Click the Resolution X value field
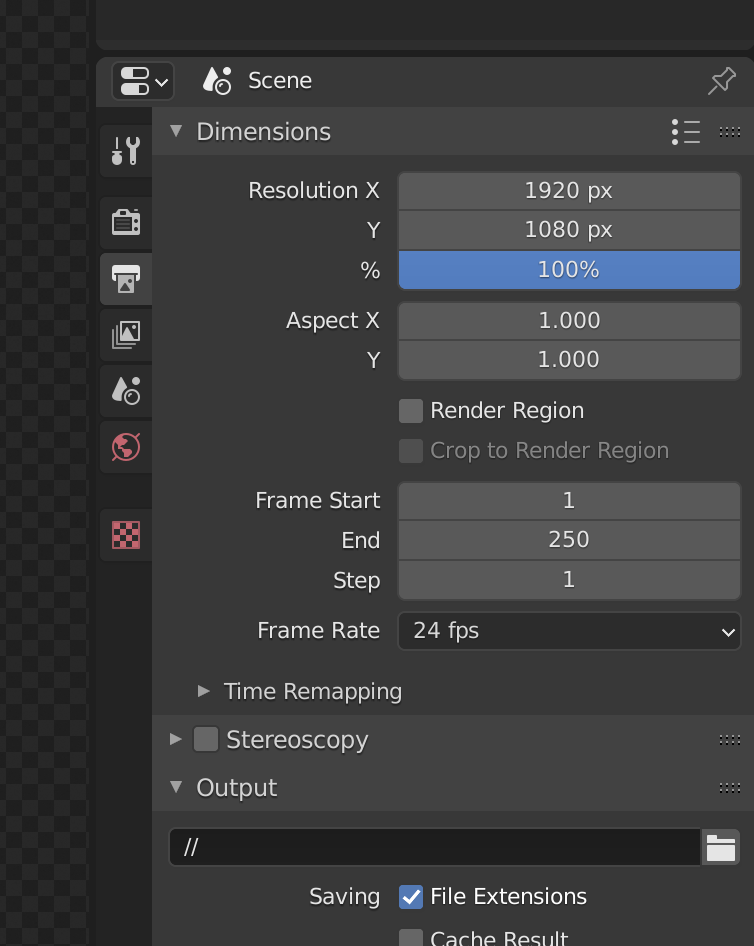 [569, 191]
